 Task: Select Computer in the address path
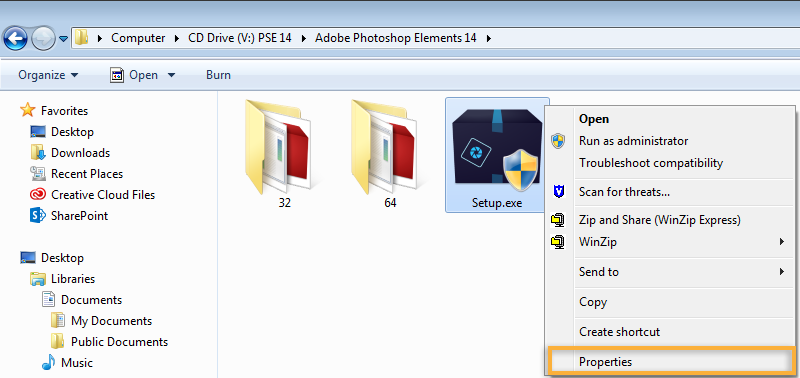coord(138,38)
